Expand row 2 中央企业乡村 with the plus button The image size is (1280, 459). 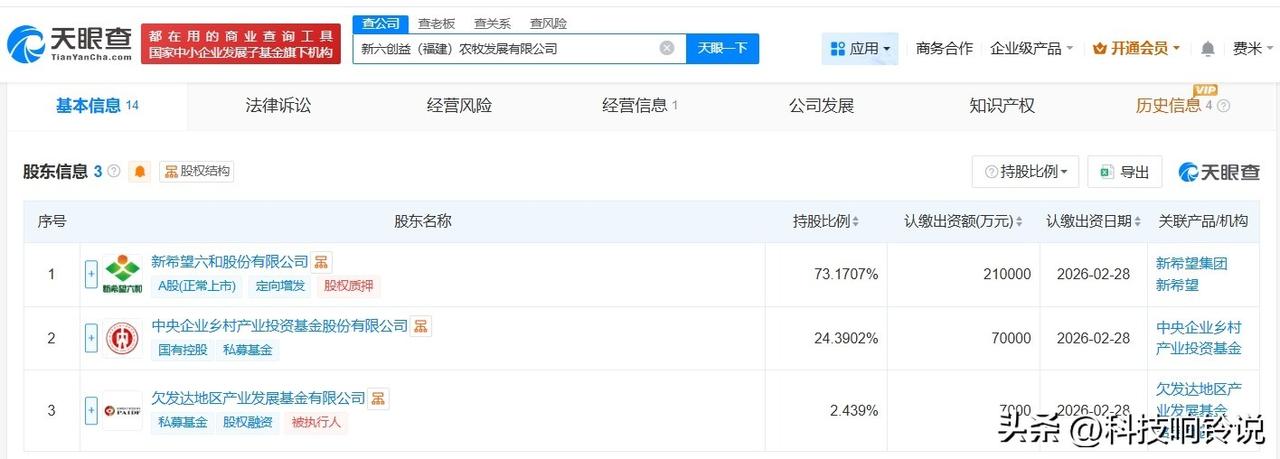coord(91,337)
